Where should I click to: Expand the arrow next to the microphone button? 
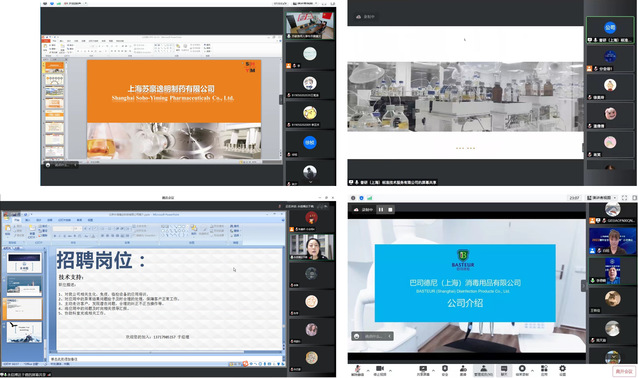coord(368,370)
